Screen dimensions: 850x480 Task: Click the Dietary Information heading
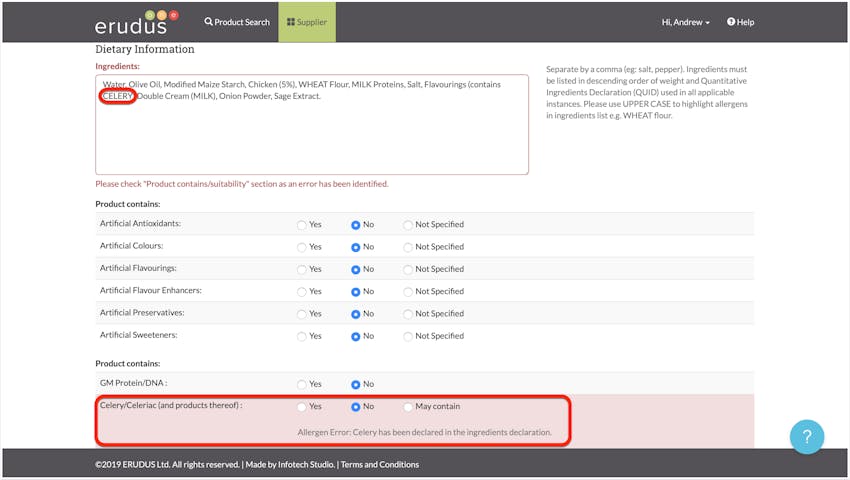click(x=145, y=49)
